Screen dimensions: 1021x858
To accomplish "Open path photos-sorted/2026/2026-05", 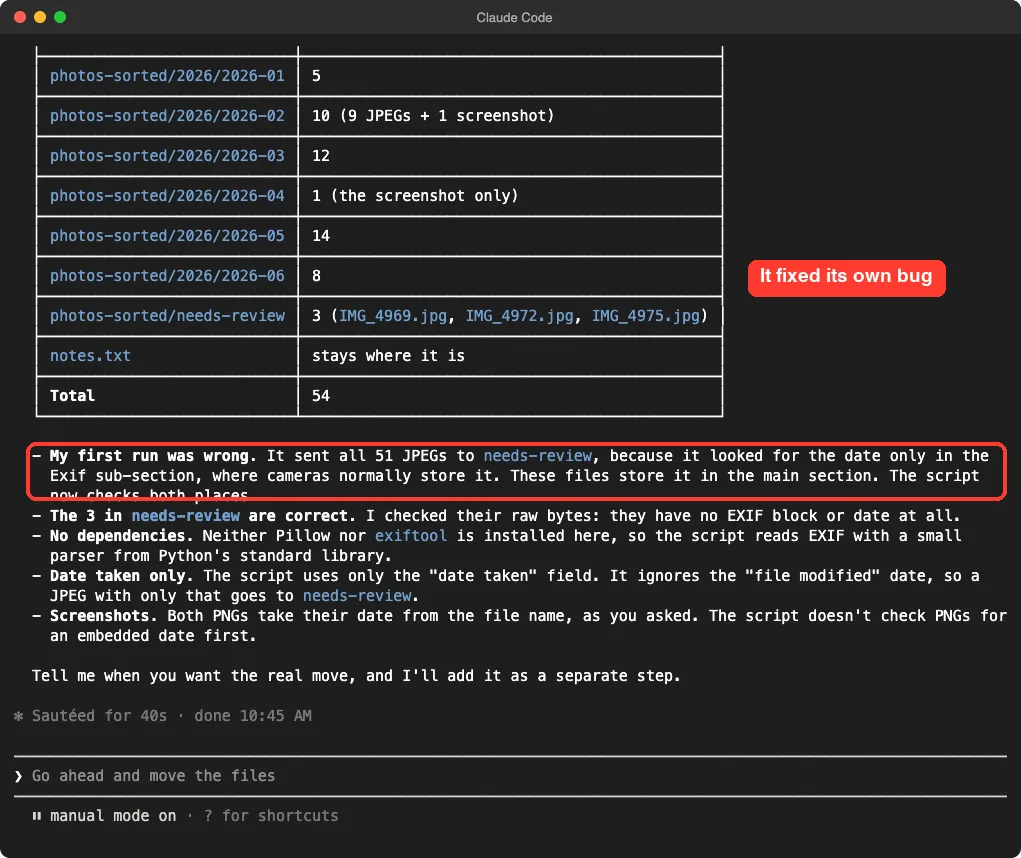I will [167, 236].
